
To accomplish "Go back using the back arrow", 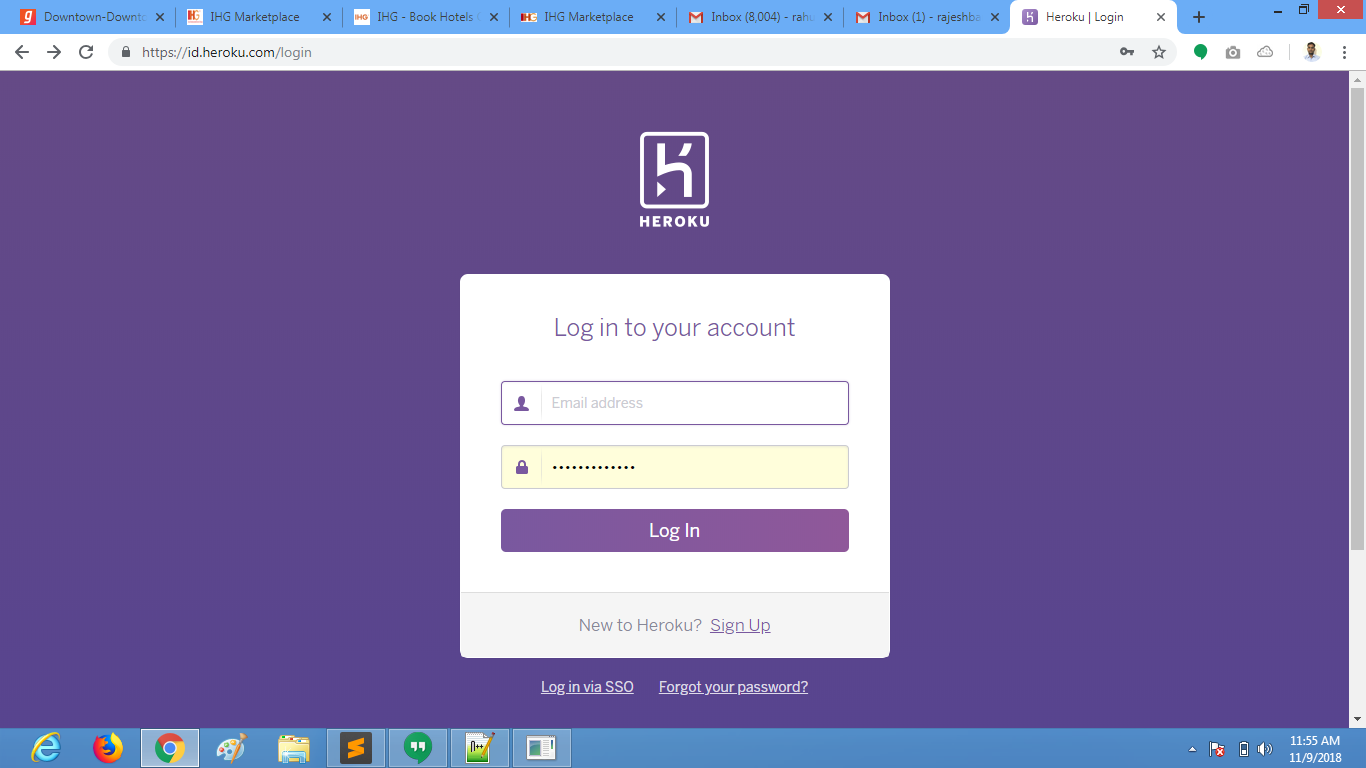I will pos(21,50).
